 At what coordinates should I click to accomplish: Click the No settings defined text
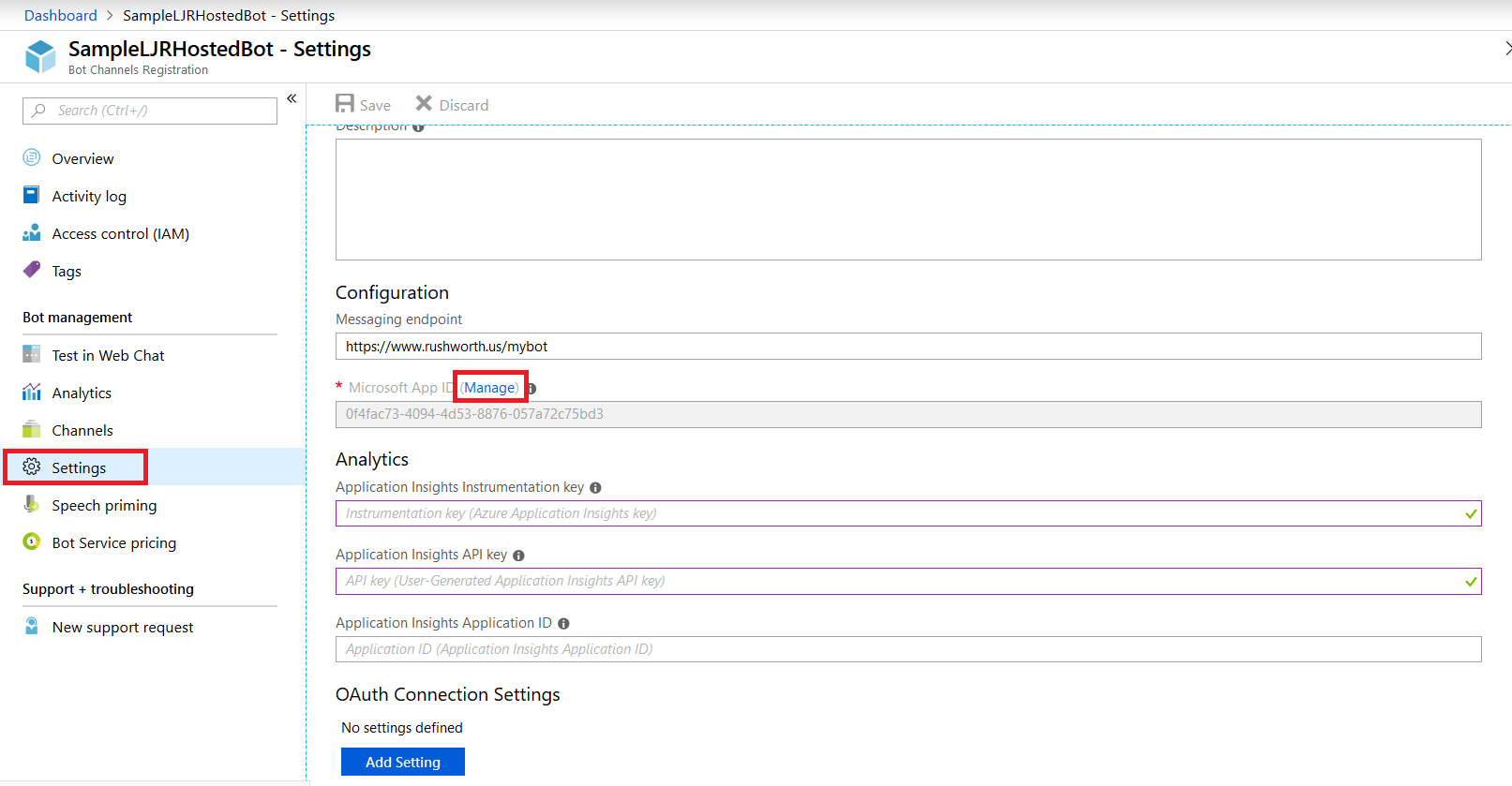point(402,728)
